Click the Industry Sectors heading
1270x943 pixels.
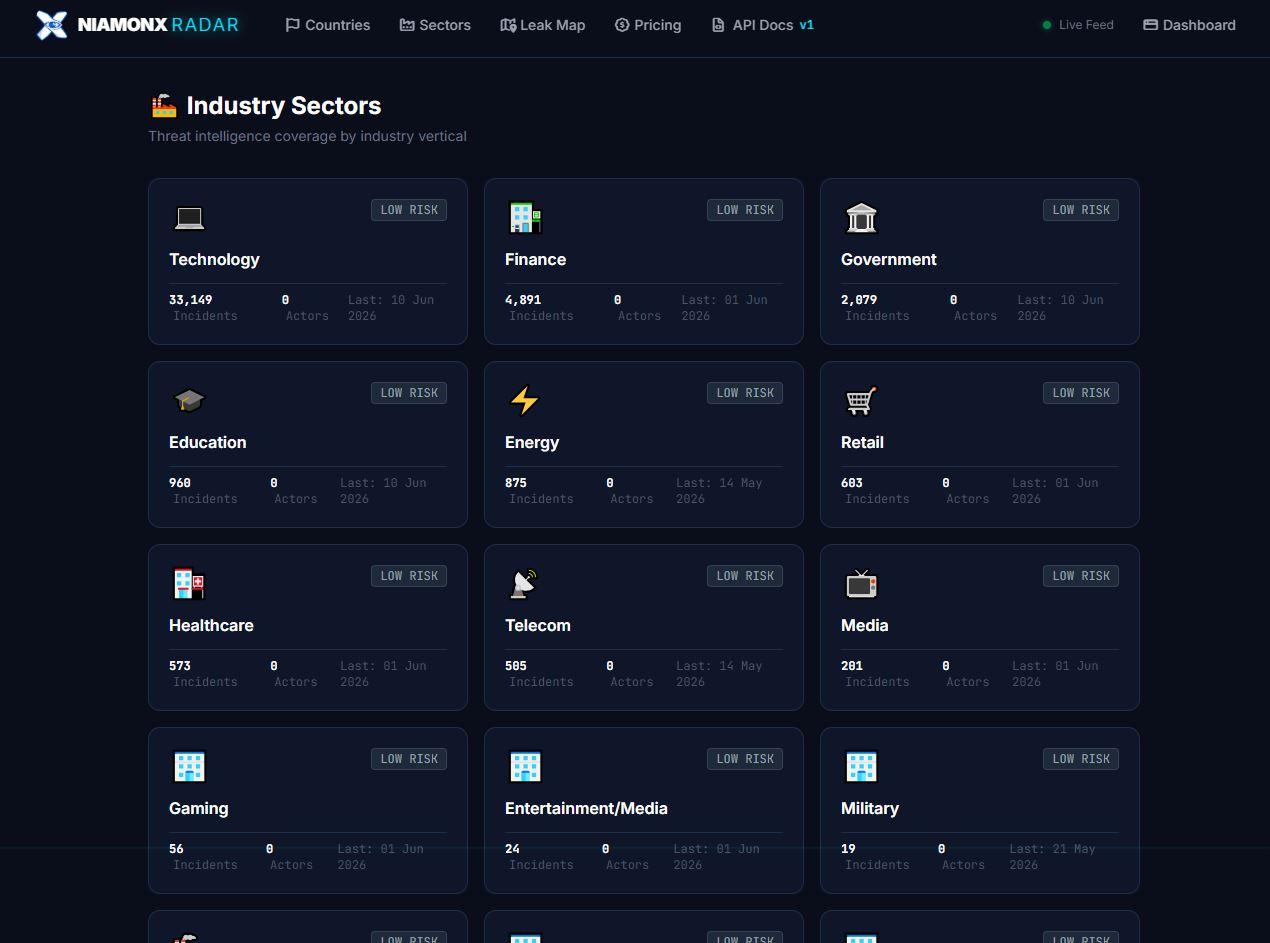pos(284,105)
